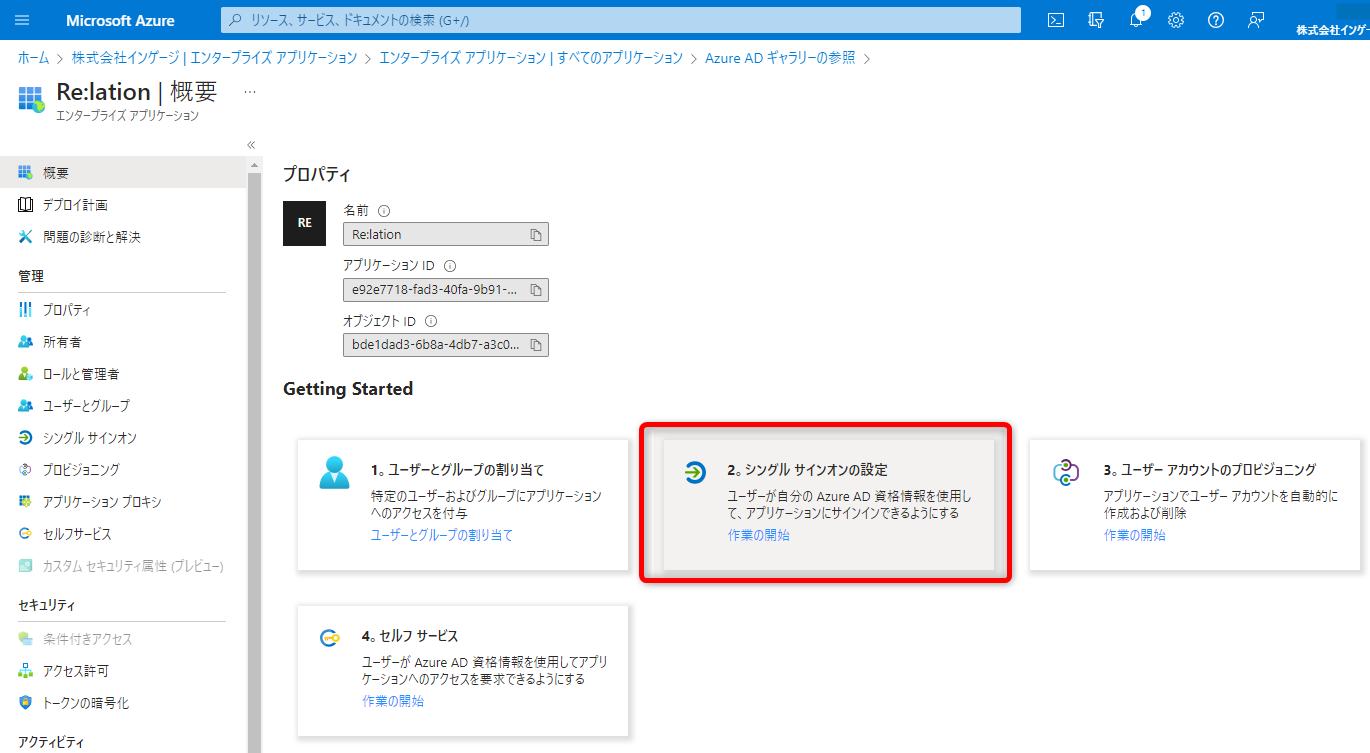Open the feedback icon in the top bar

1256,20
